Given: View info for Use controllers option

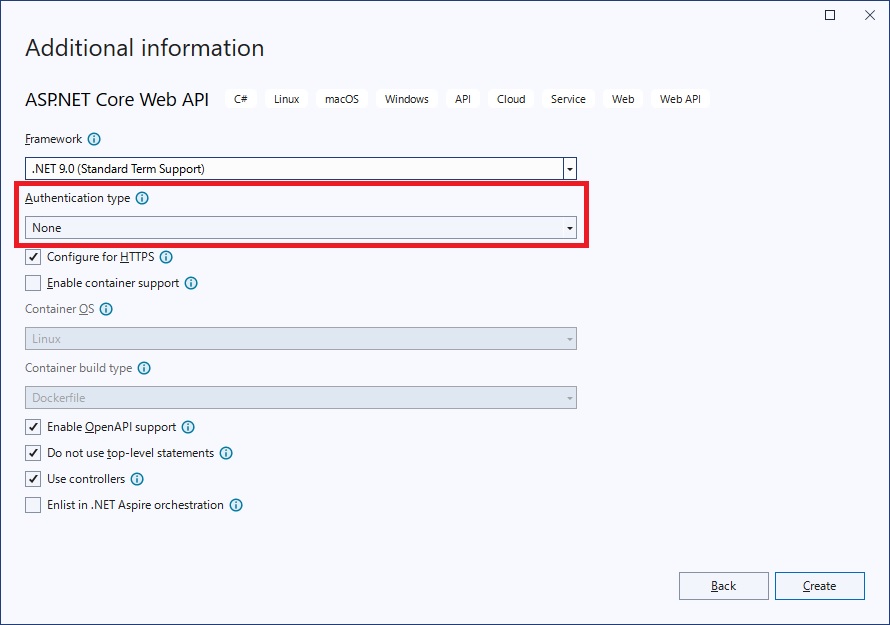Looking at the screenshot, I should (x=137, y=479).
